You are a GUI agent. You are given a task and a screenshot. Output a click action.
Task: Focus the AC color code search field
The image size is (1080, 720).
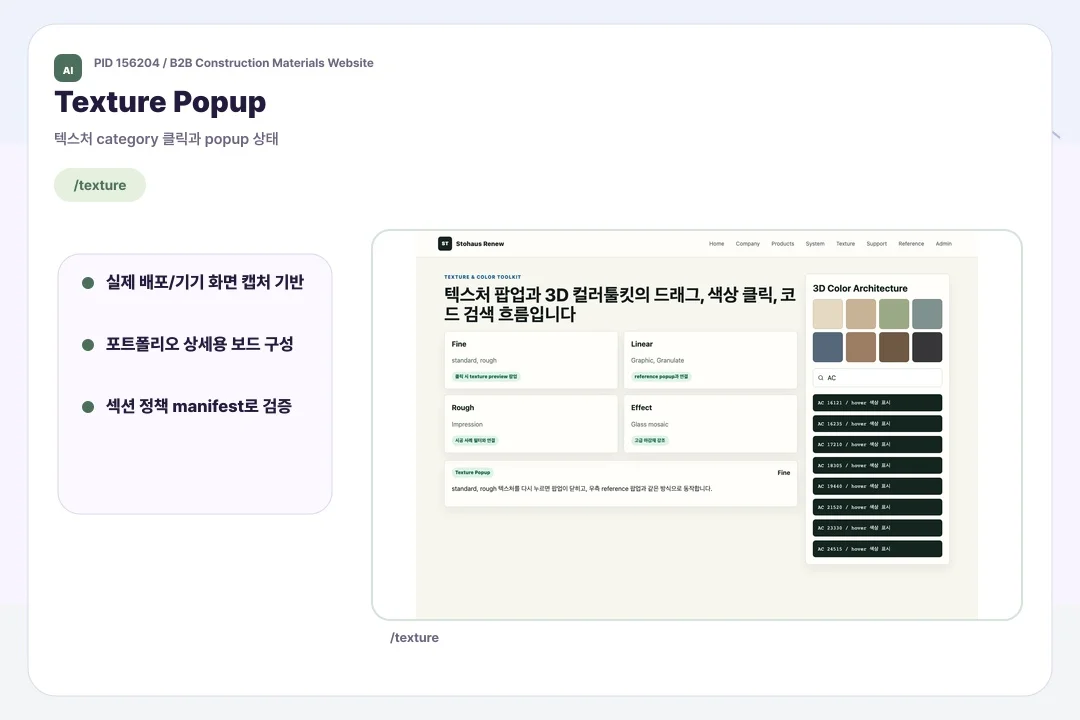877,378
